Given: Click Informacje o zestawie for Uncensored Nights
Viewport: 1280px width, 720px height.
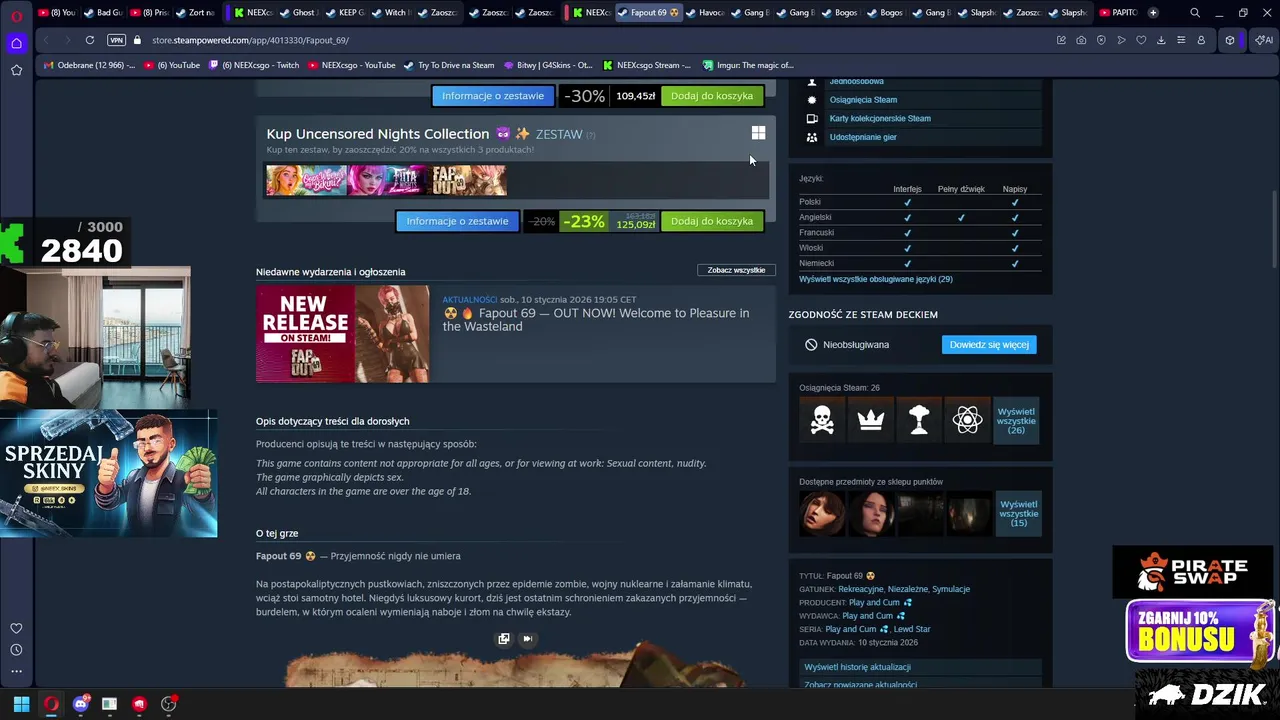Looking at the screenshot, I should tap(457, 221).
